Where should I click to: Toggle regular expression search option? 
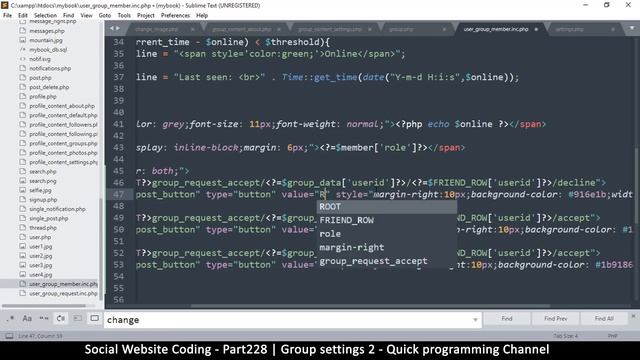[x=10, y=318]
